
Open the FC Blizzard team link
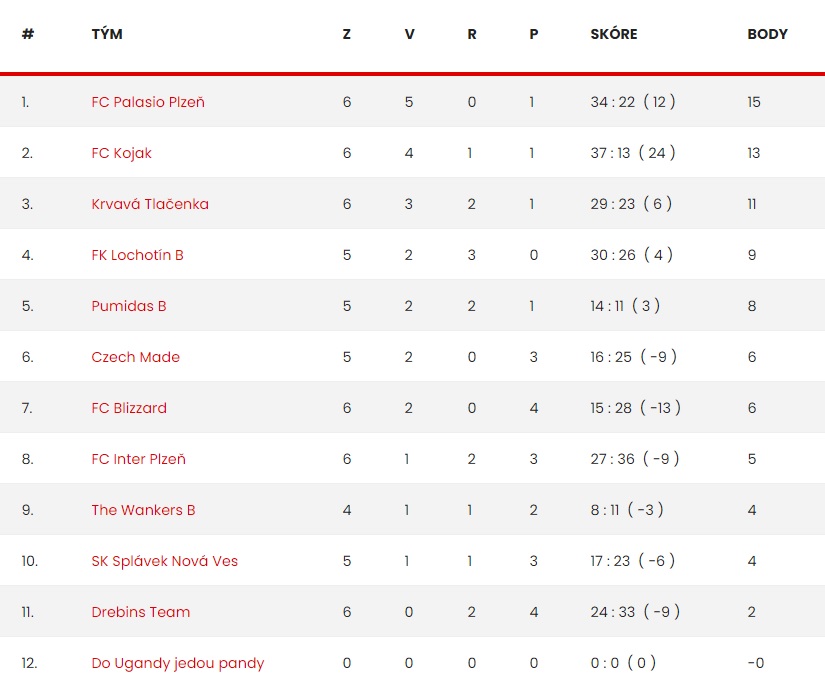[129, 408]
